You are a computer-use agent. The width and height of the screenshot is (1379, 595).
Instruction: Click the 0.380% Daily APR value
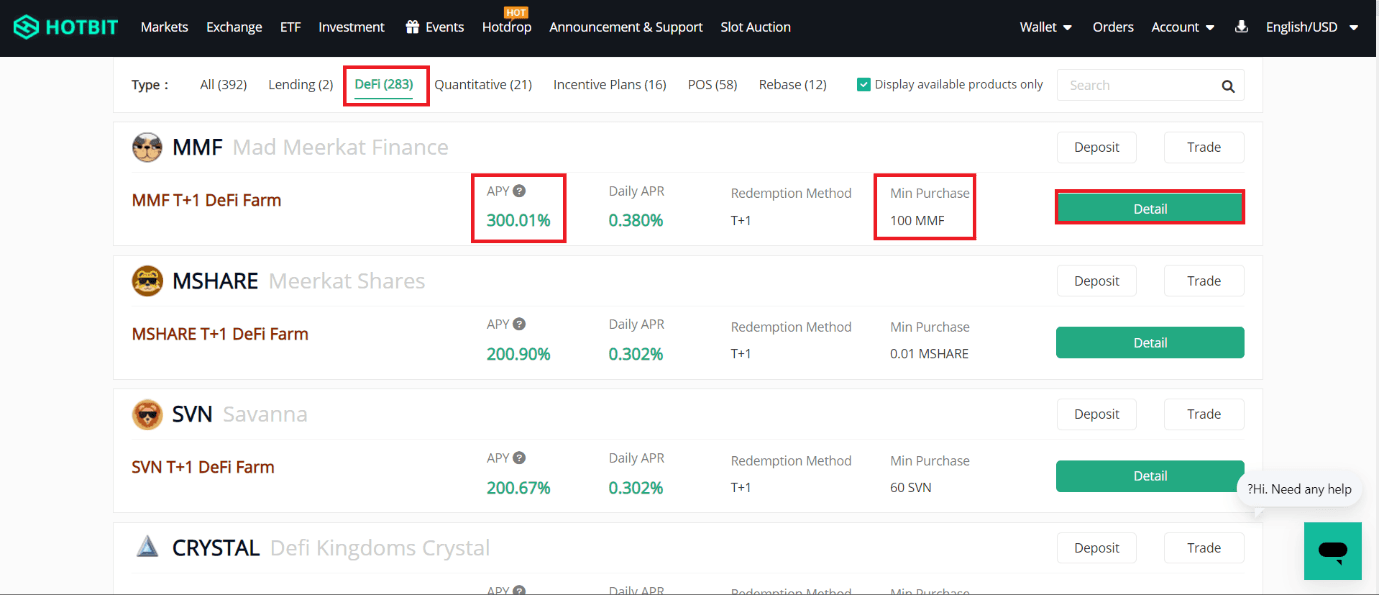coord(636,220)
